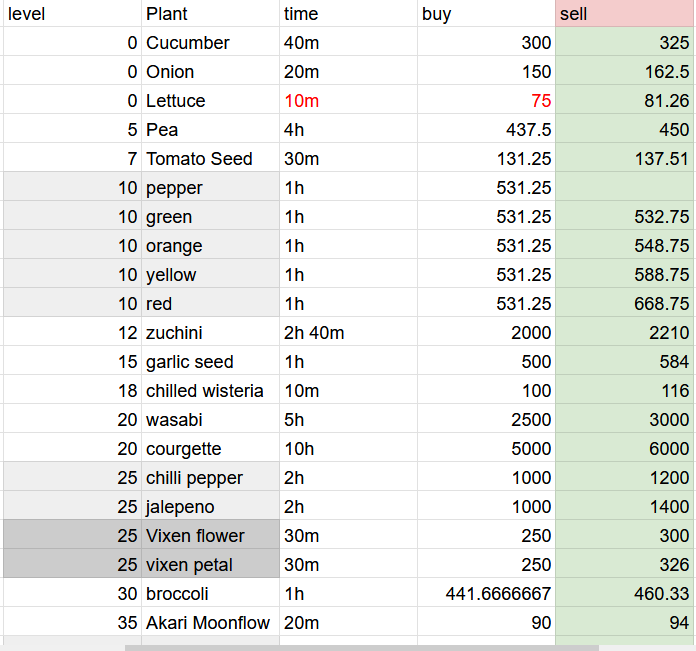Viewport: 696px width, 651px height.
Task: Click the 6000 sell cell for courgette
Action: 625,449
